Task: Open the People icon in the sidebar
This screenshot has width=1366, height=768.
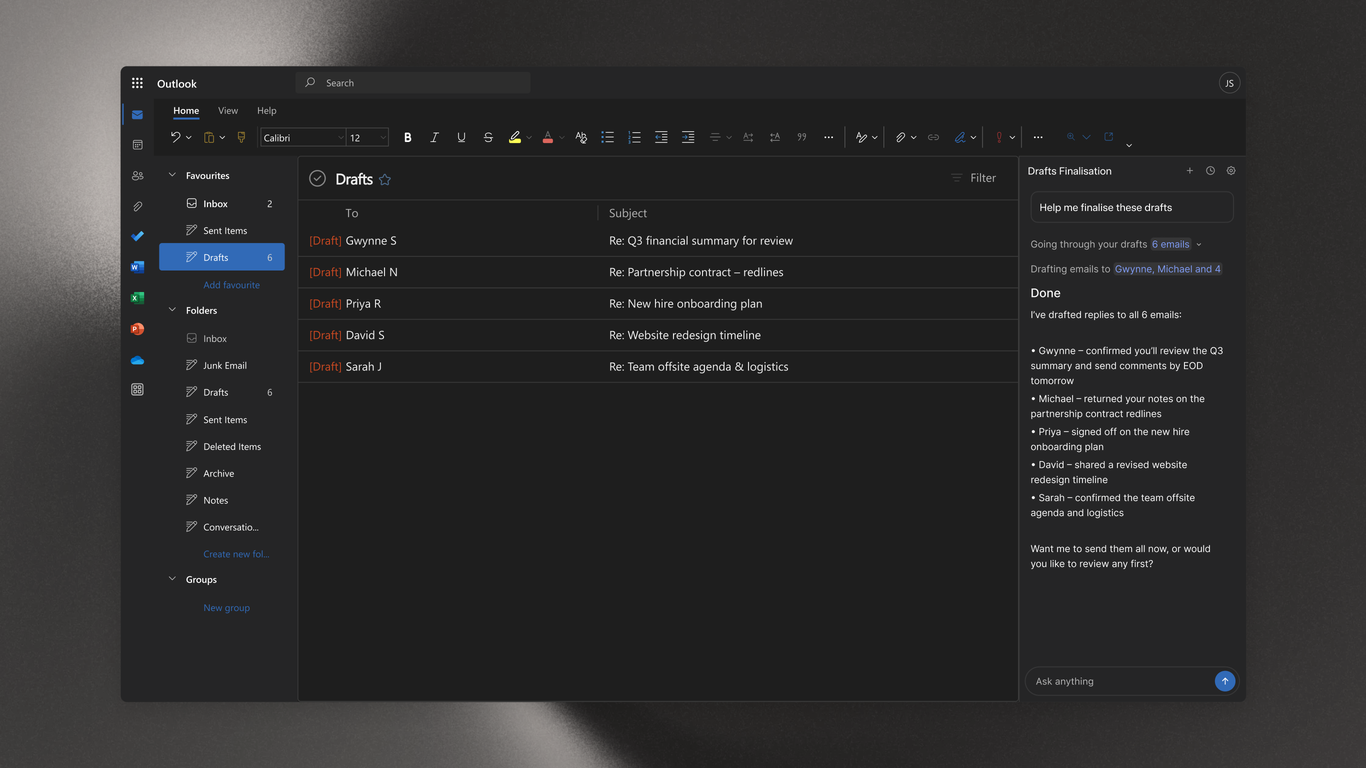Action: (137, 175)
